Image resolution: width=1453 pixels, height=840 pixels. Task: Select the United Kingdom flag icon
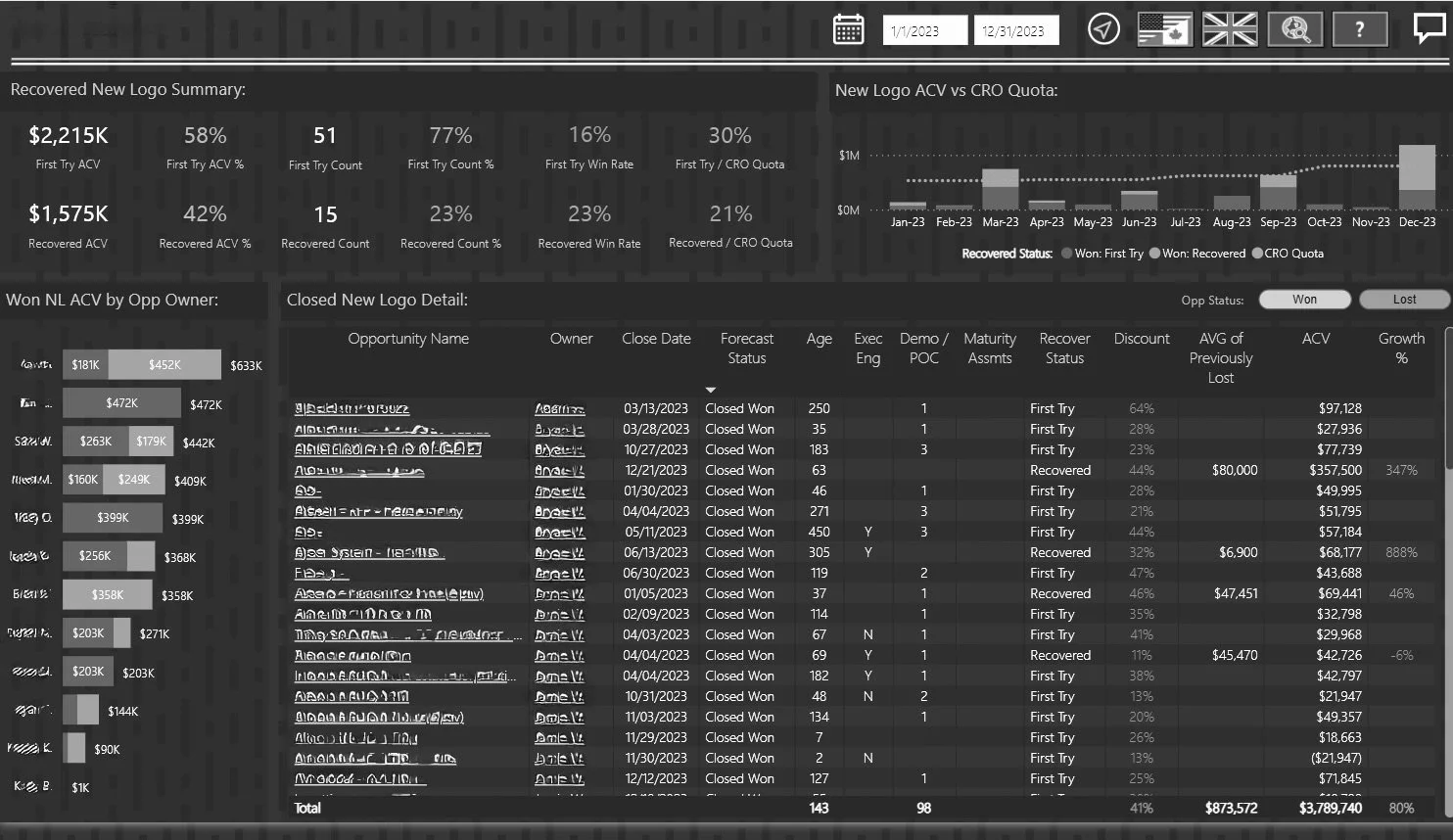(x=1230, y=29)
